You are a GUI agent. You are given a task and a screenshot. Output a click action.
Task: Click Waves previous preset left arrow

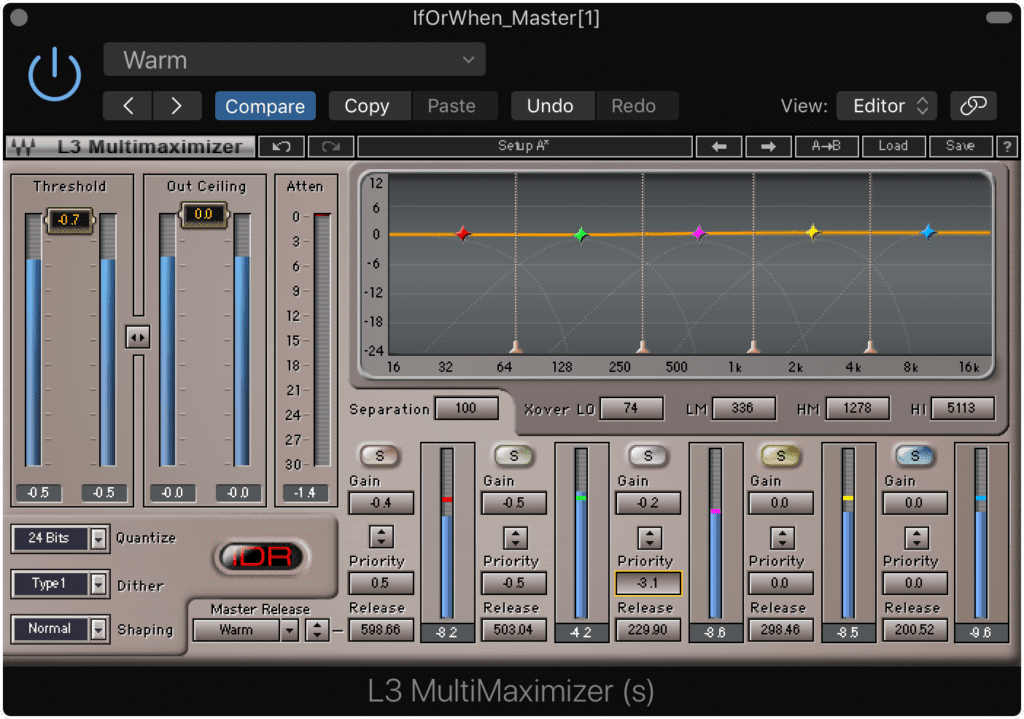tap(719, 146)
